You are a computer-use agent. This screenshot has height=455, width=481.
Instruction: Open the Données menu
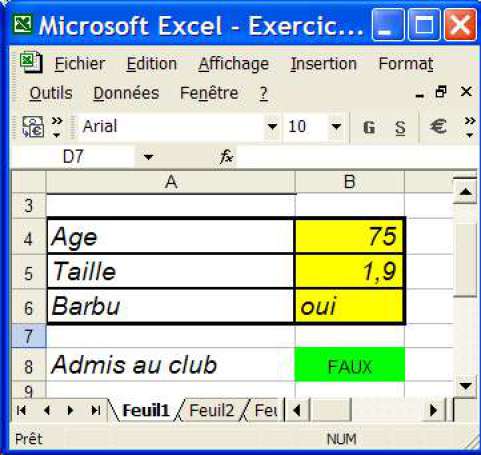point(126,93)
